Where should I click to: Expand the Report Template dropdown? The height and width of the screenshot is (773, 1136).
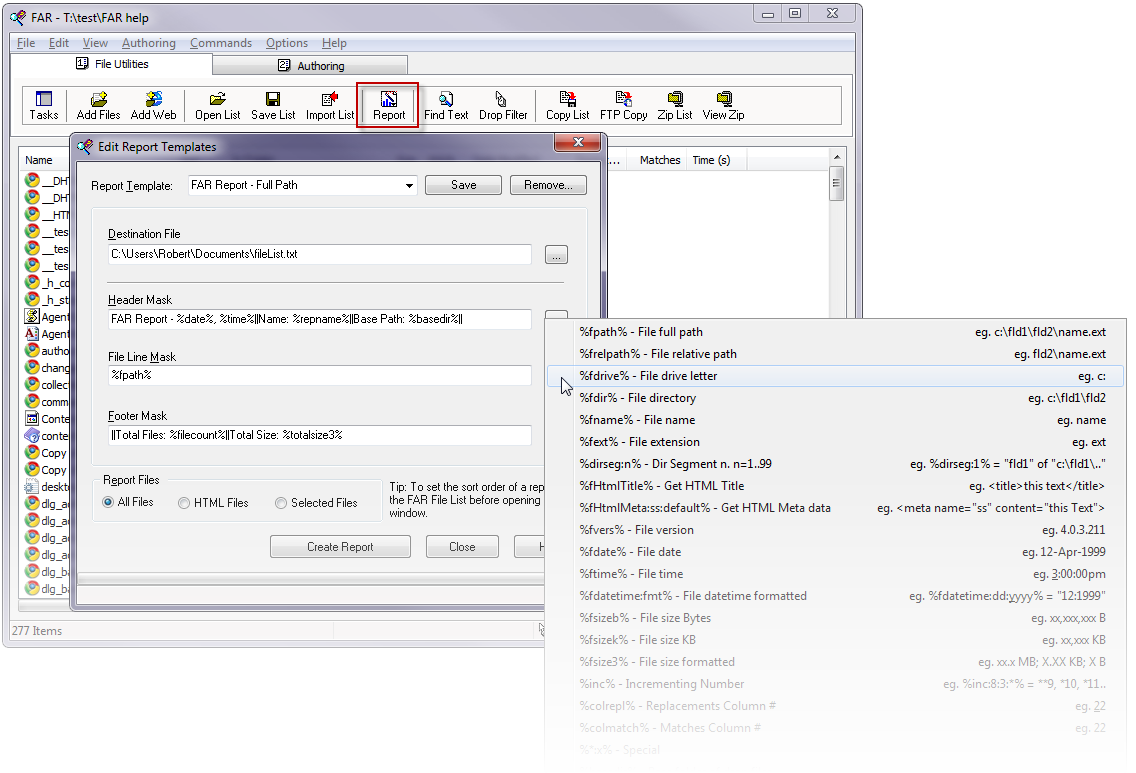(x=410, y=186)
